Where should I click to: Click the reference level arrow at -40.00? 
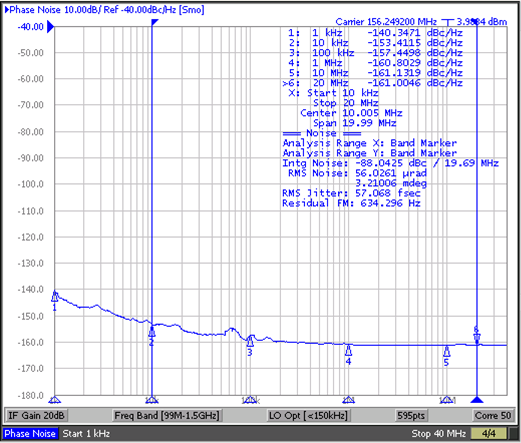tap(51, 27)
